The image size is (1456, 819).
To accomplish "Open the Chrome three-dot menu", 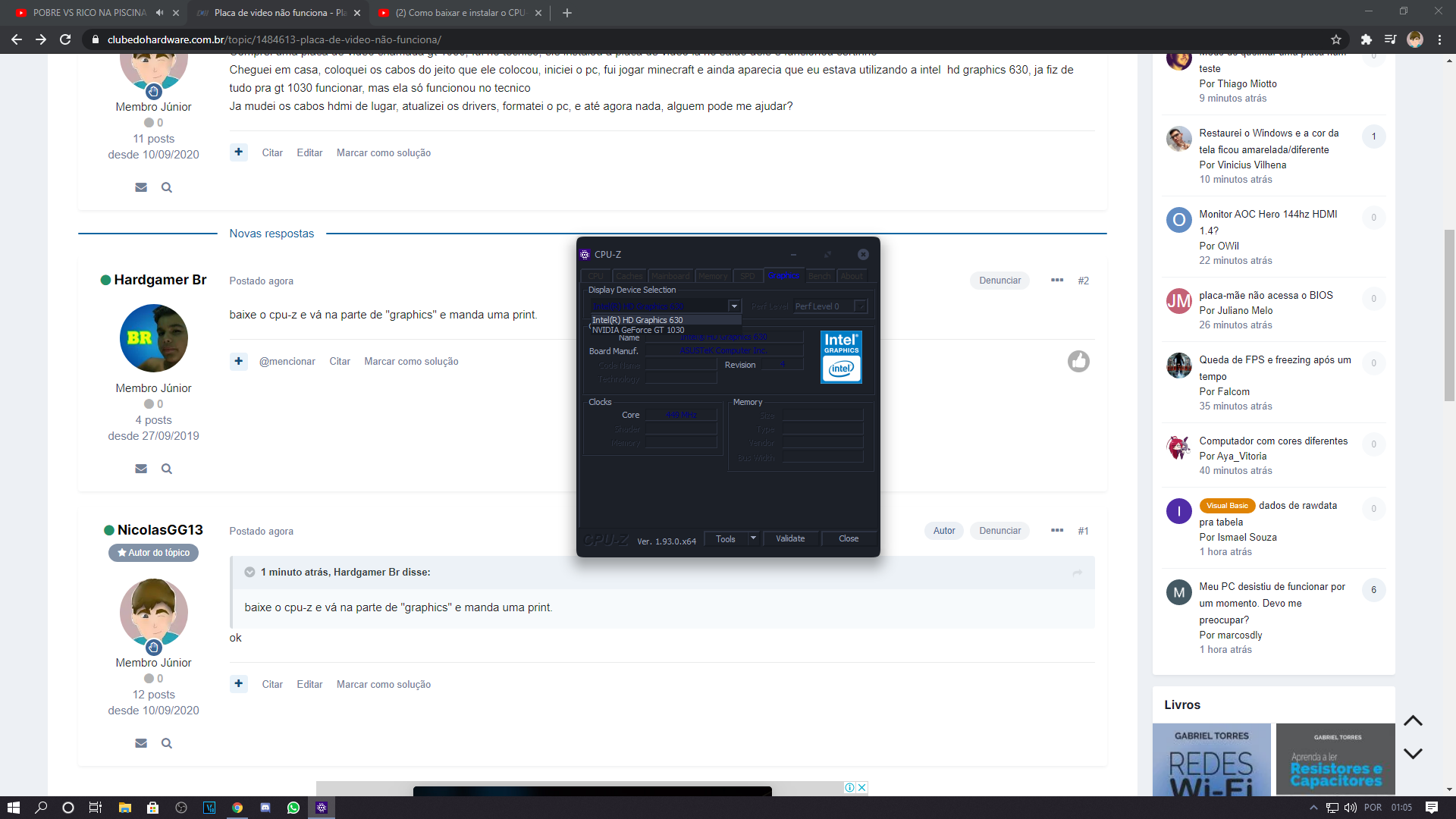I will (x=1439, y=39).
